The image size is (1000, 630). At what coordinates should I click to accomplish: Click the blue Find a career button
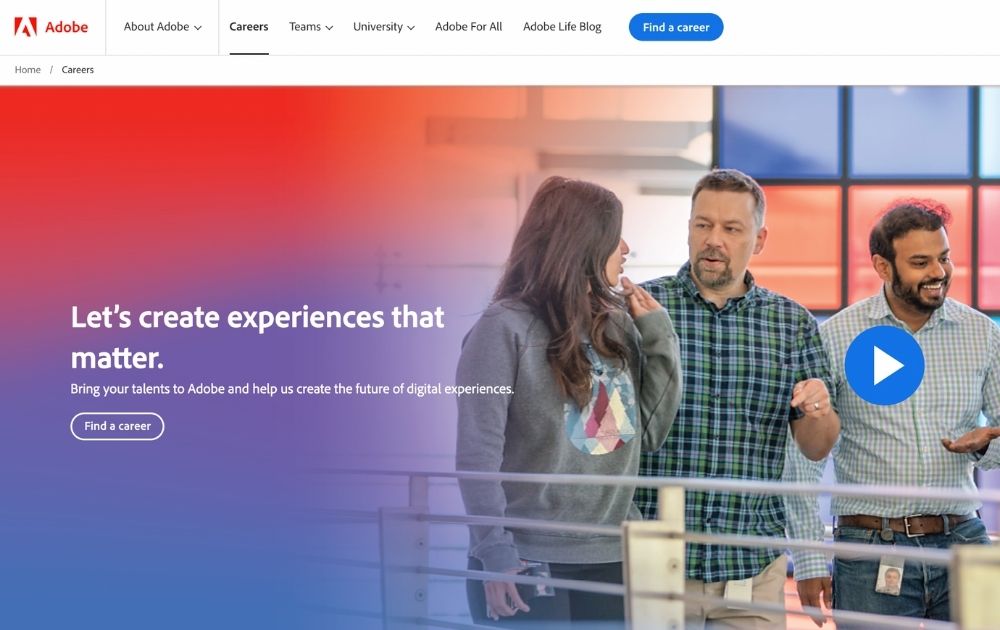click(x=676, y=27)
